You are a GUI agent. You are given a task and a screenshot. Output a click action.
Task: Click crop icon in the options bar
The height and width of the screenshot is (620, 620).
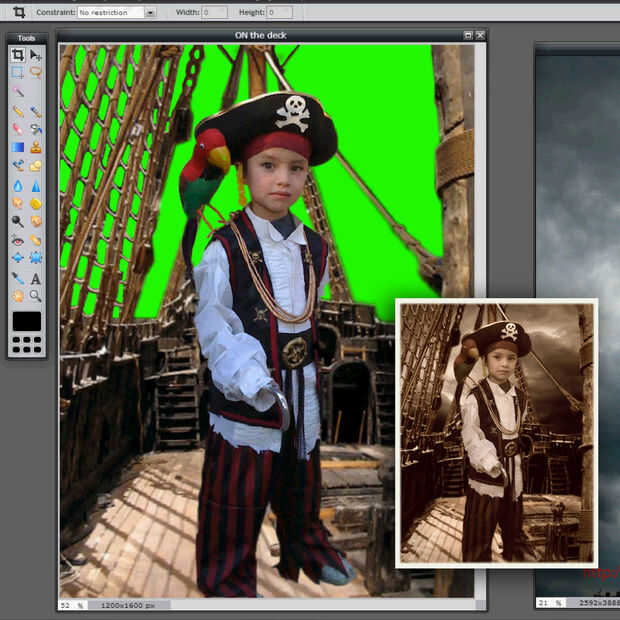click(x=19, y=12)
